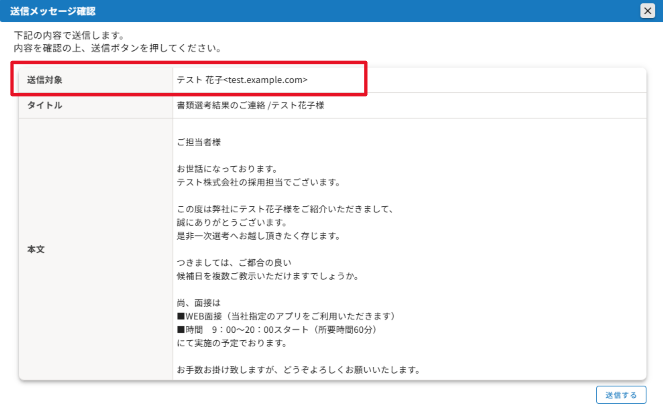Click the line テスト株式会社の採用担当でございます。
This screenshot has height=412, width=663.
258,183
